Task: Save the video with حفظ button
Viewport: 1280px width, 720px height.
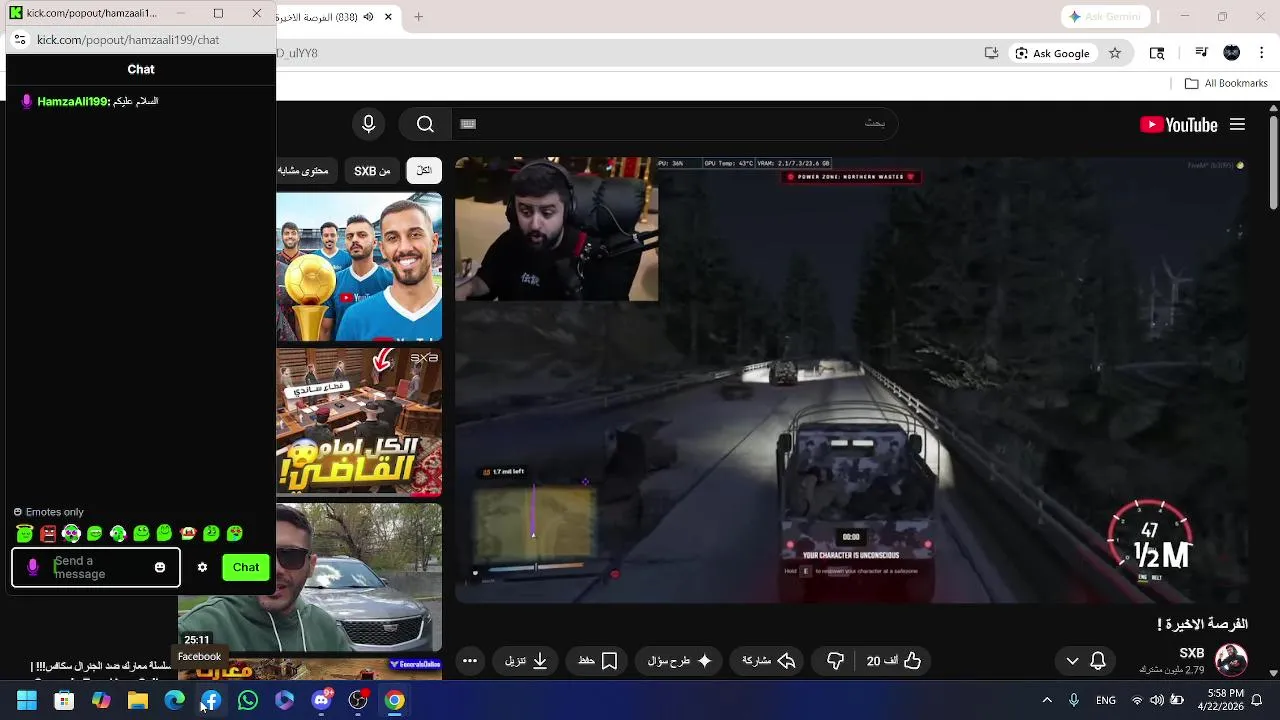Action: tap(597, 661)
